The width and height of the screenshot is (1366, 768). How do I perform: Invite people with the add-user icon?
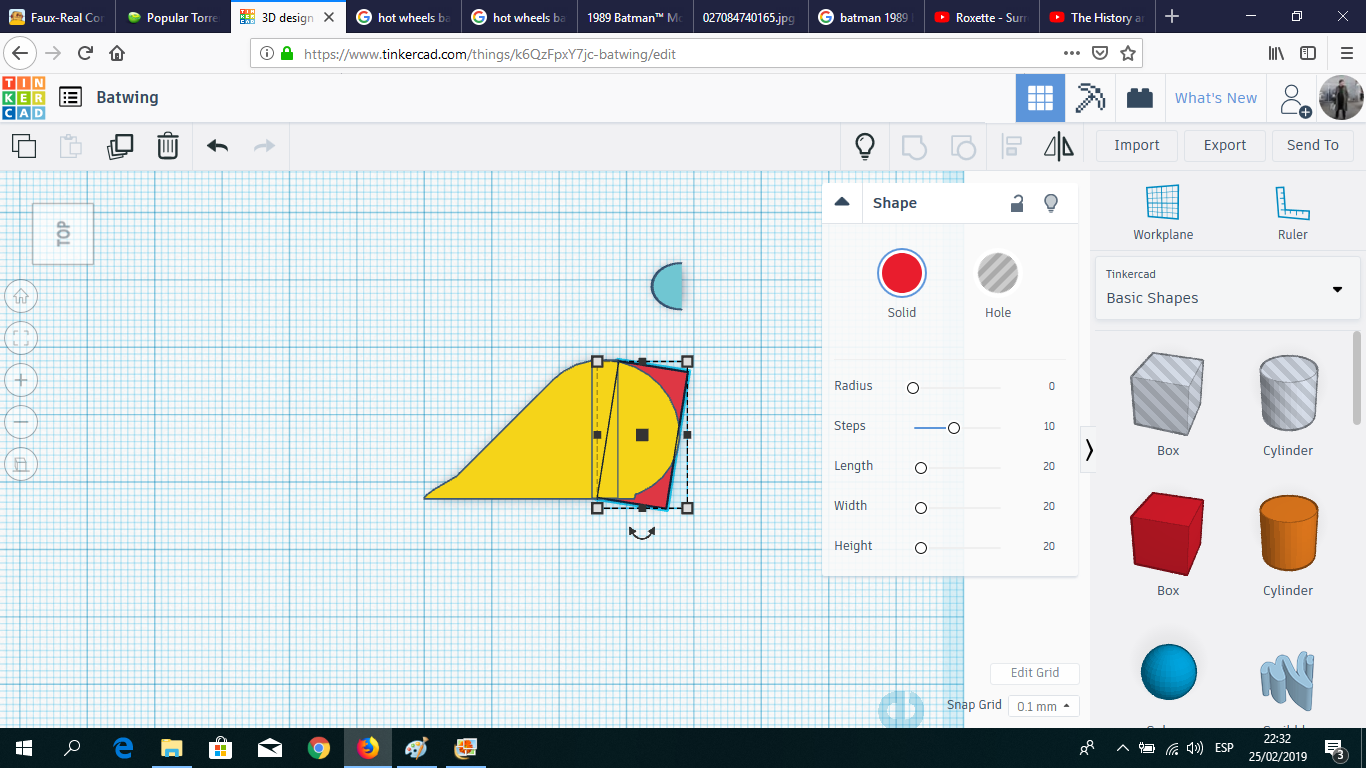pyautogui.click(x=1294, y=98)
